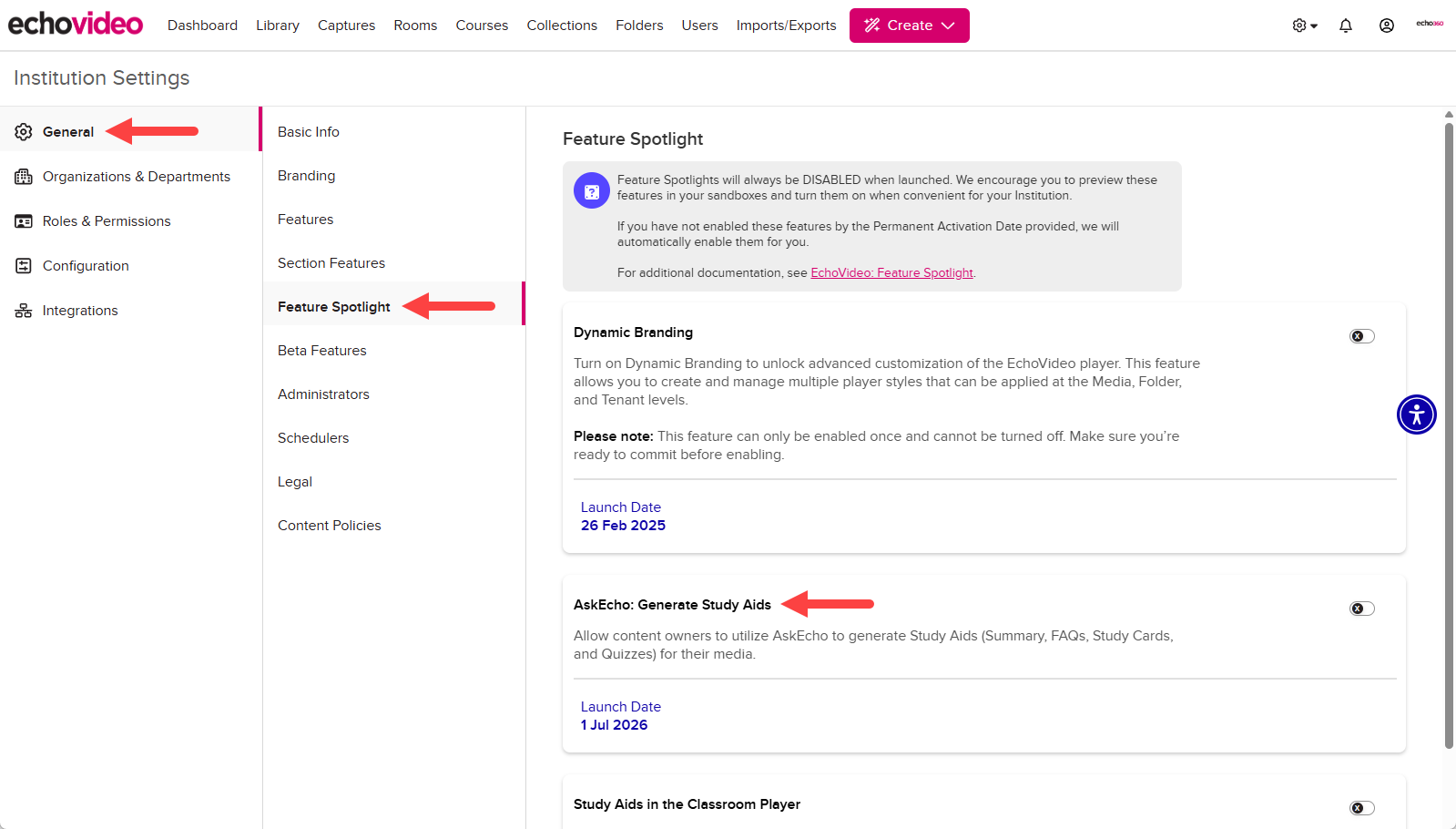This screenshot has width=1456, height=829.
Task: Click the Configuration icon in sidebar
Action: [24, 266]
